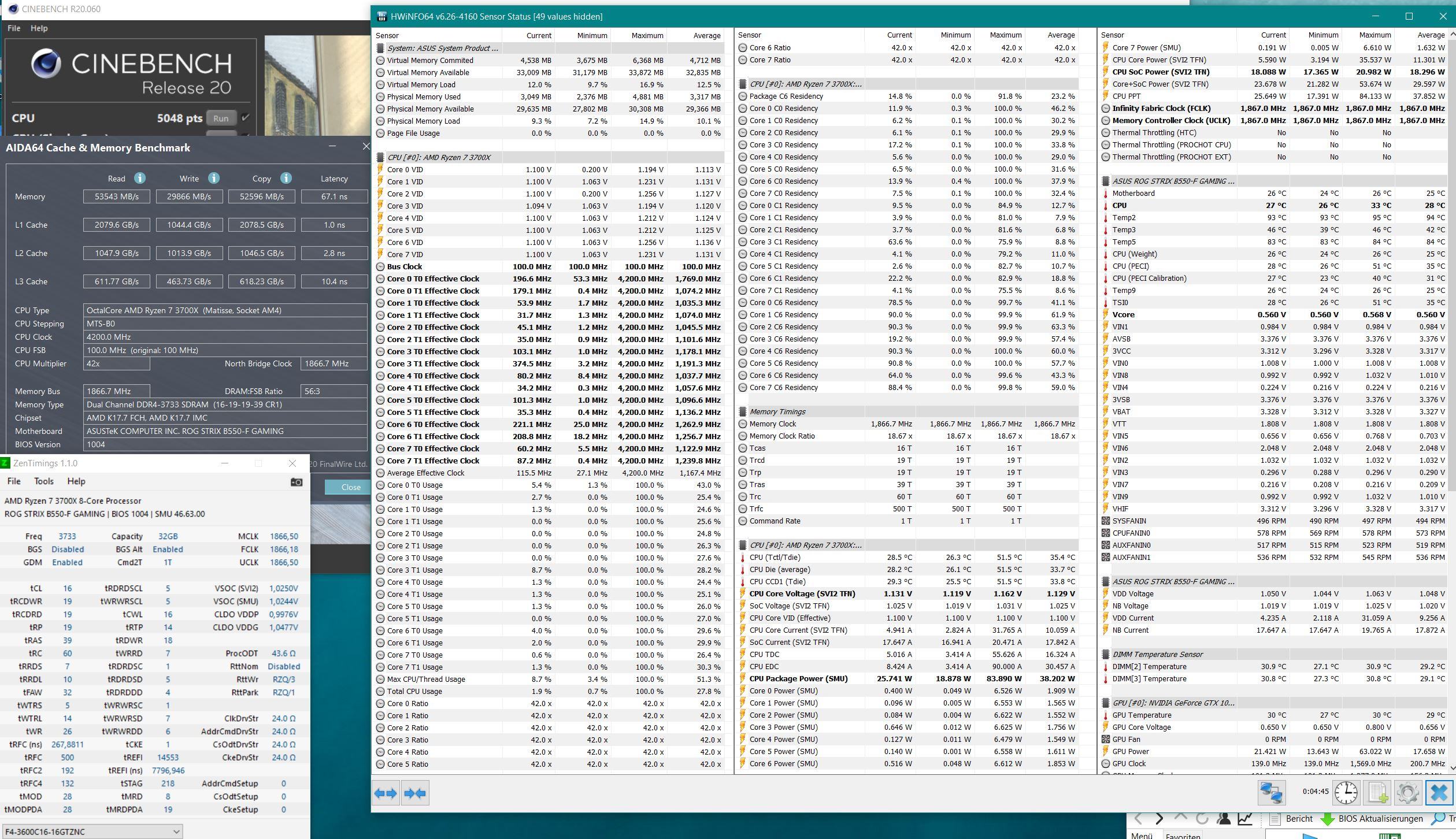The height and width of the screenshot is (839, 1456).
Task: Select CPU Package Power (SMU) sensor row
Action: pyautogui.click(x=909, y=678)
